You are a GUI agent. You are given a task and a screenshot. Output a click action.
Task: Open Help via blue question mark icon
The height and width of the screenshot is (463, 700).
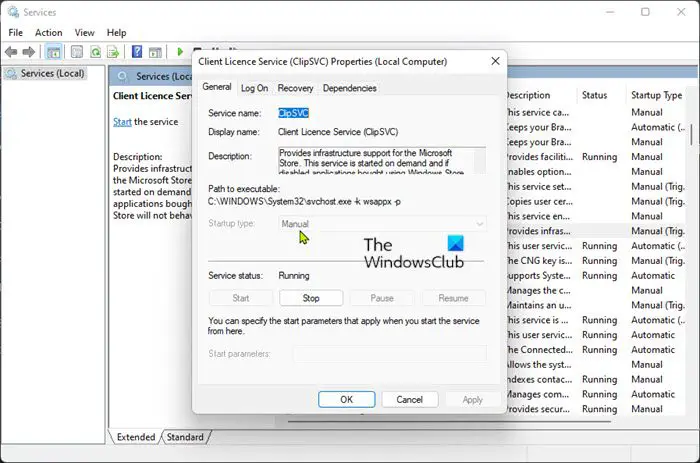tap(137, 52)
